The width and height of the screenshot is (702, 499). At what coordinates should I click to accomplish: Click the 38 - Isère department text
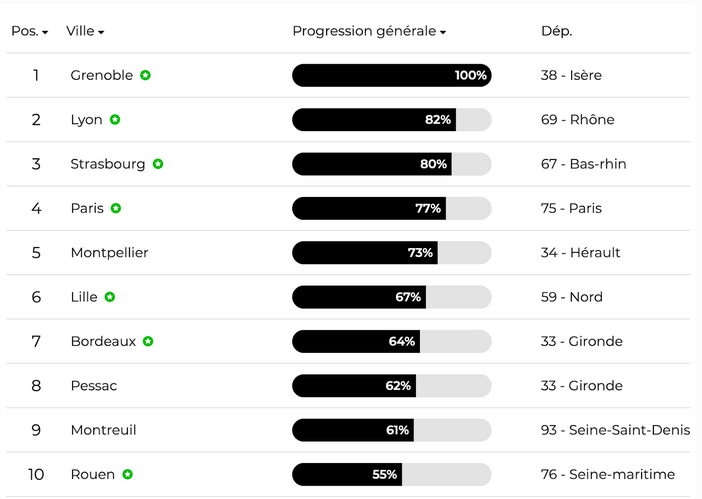571,75
